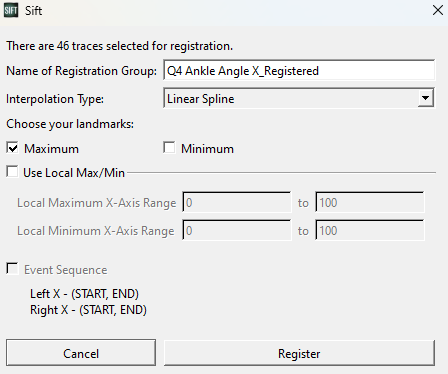The image size is (448, 374).
Task: Enable the Minimum landmark checkbox
Action: pyautogui.click(x=169, y=148)
